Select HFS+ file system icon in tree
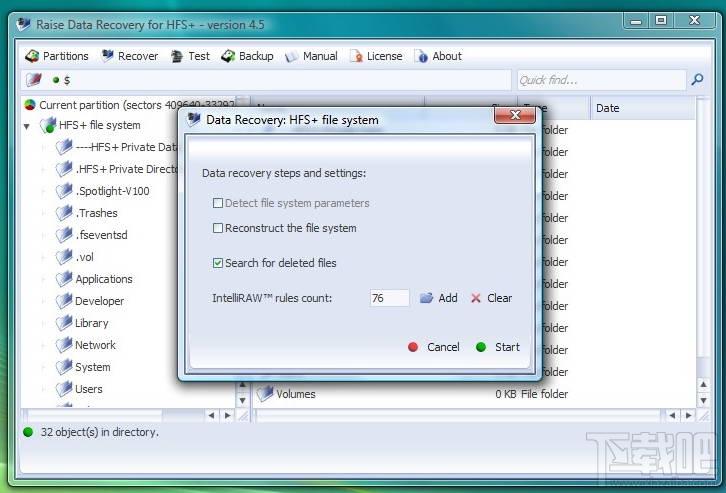The width and height of the screenshot is (726, 493). [x=48, y=125]
